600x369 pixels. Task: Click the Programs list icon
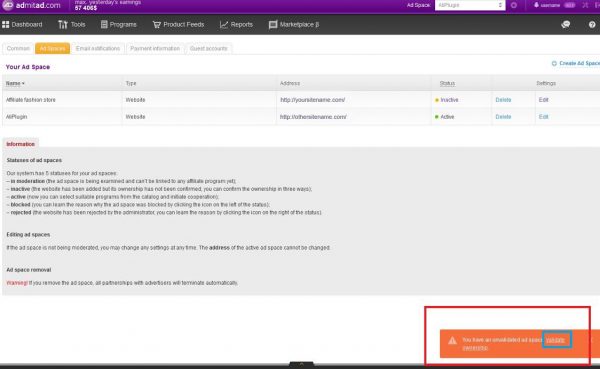(x=104, y=24)
